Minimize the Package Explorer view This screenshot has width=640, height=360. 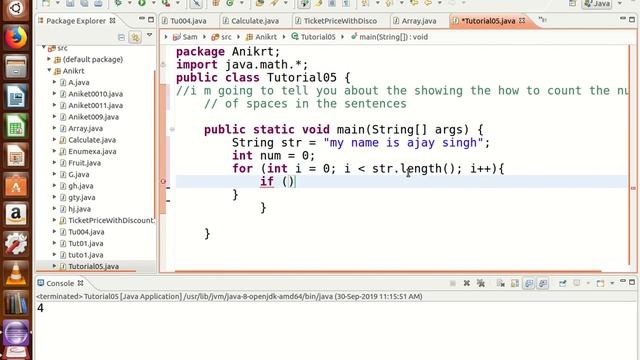pos(142,19)
